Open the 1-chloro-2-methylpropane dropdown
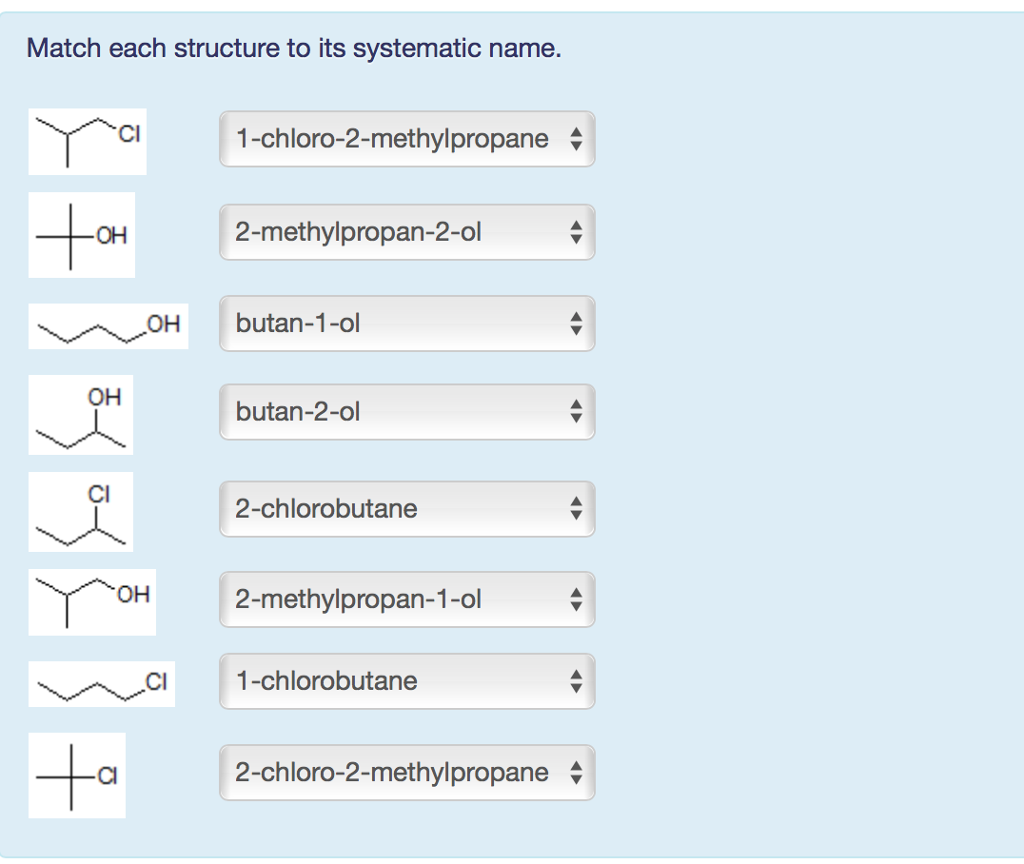This screenshot has height=864, width=1024. (x=407, y=138)
